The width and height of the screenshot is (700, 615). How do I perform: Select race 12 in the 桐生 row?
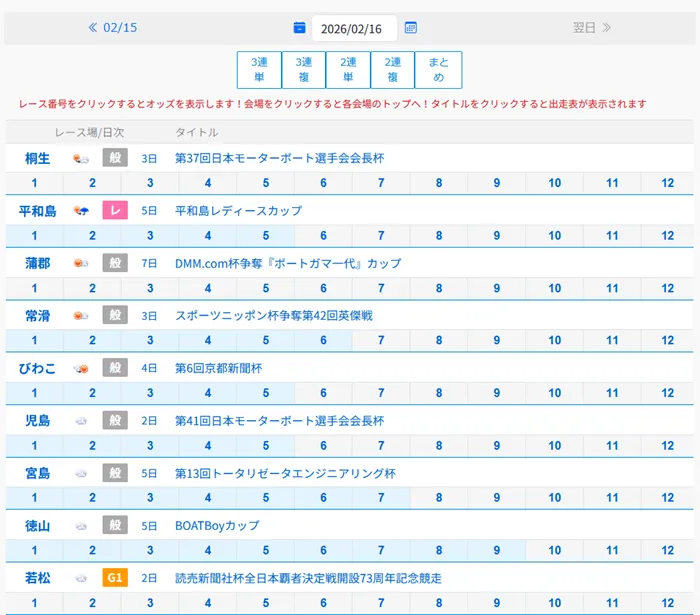tap(668, 183)
